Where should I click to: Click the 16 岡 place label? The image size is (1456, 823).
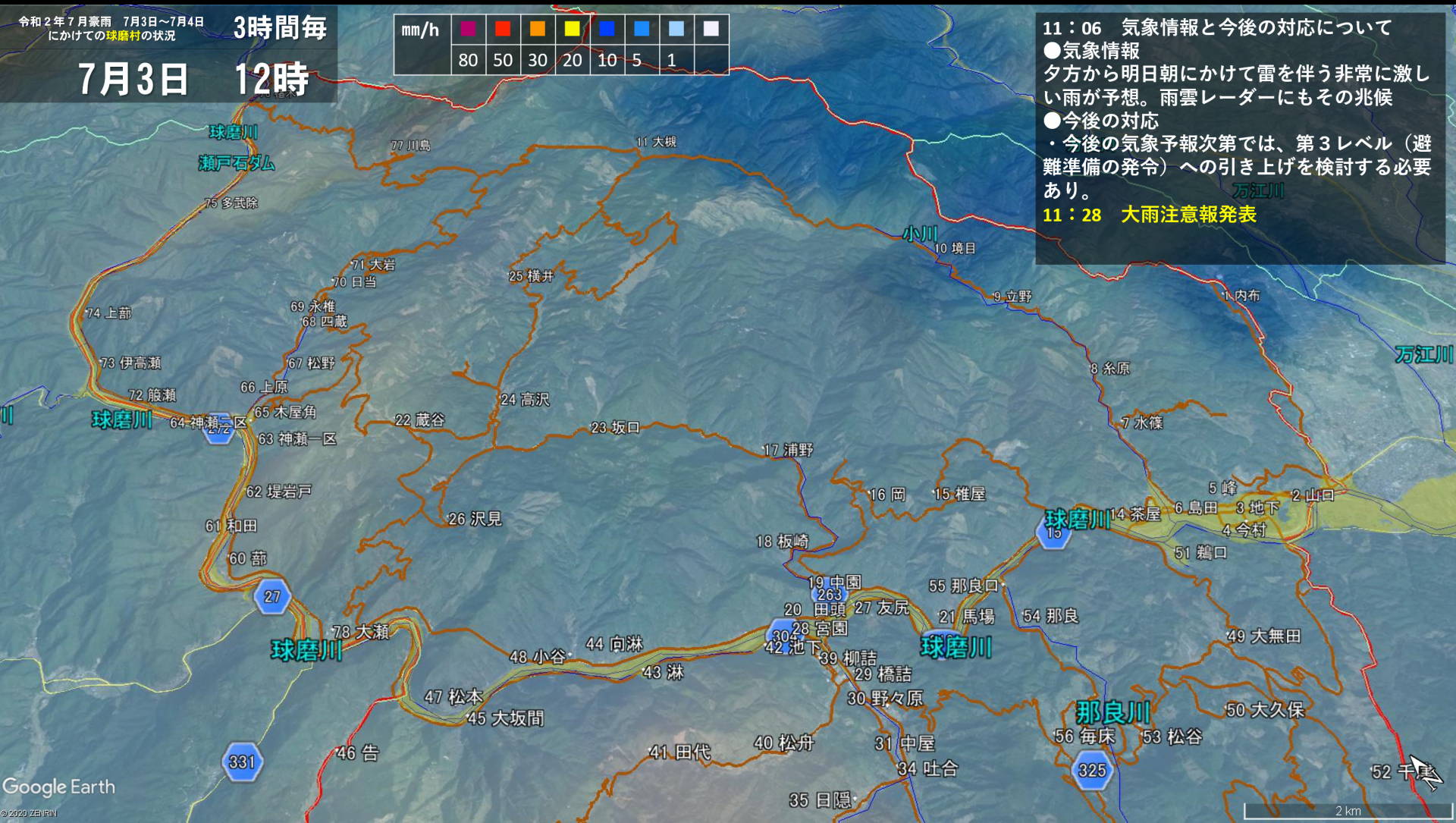(887, 495)
